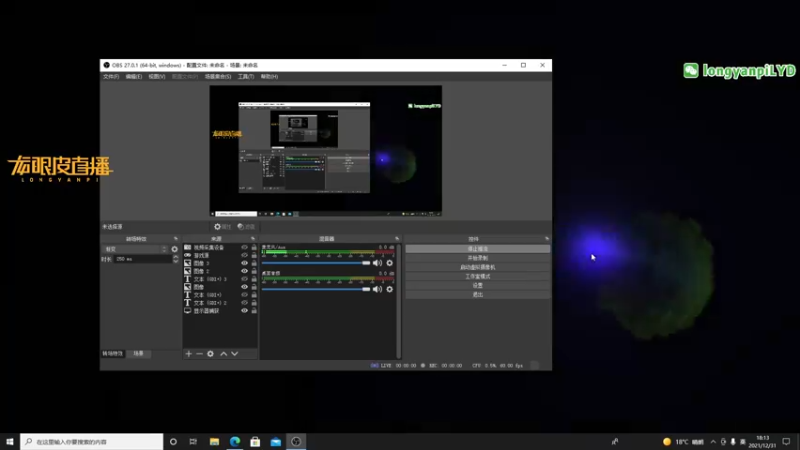800x450 pixels.
Task: Move source down with the down arrow
Action: point(235,354)
